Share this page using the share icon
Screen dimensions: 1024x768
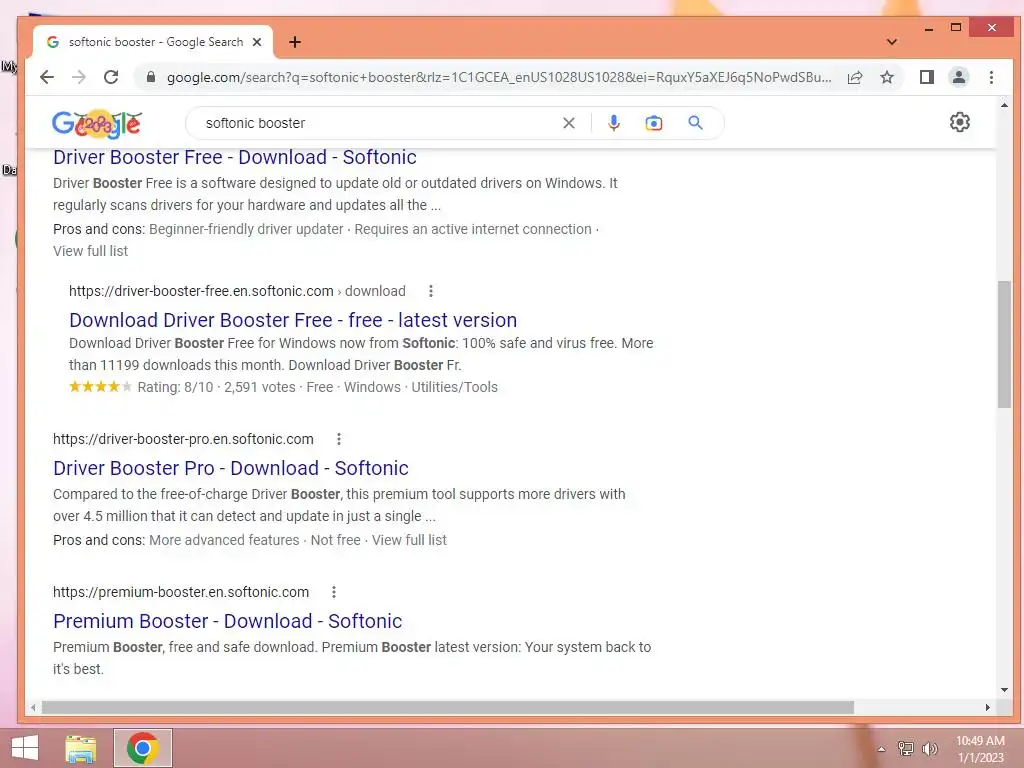[x=855, y=77]
